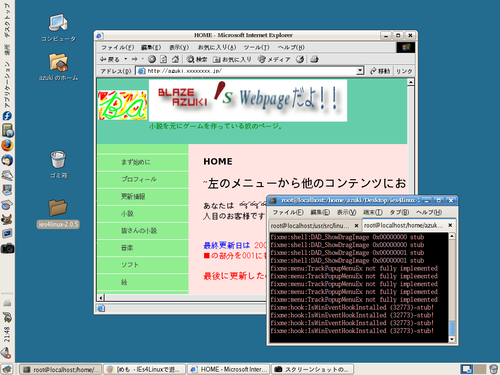
Task: Open the ヘルプ(H) menu in Internet Explorer
Action: pyautogui.click(x=291, y=47)
